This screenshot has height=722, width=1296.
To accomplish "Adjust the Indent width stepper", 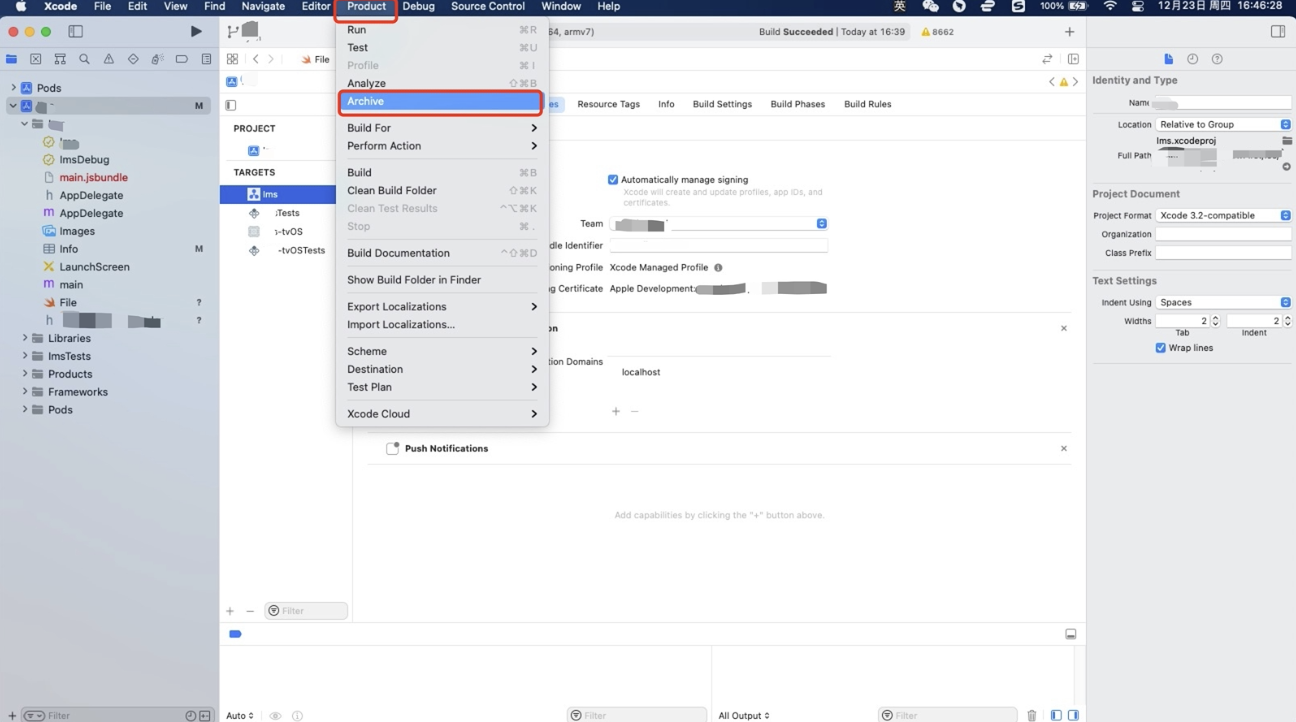I will 1287,321.
